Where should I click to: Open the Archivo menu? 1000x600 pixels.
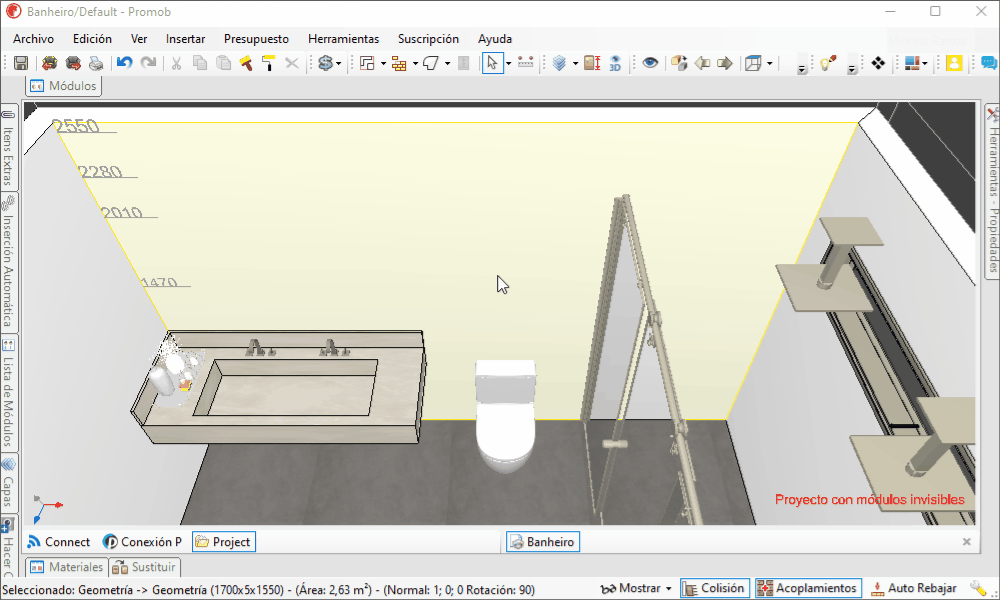[33, 39]
